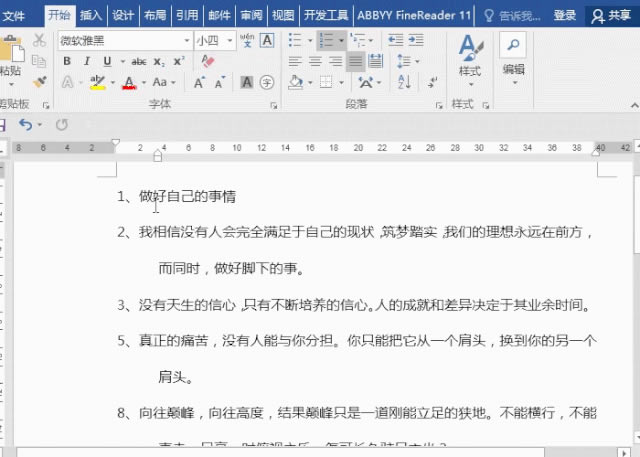Open highlight color dropdown arrow
640x457 pixels.
coord(113,83)
